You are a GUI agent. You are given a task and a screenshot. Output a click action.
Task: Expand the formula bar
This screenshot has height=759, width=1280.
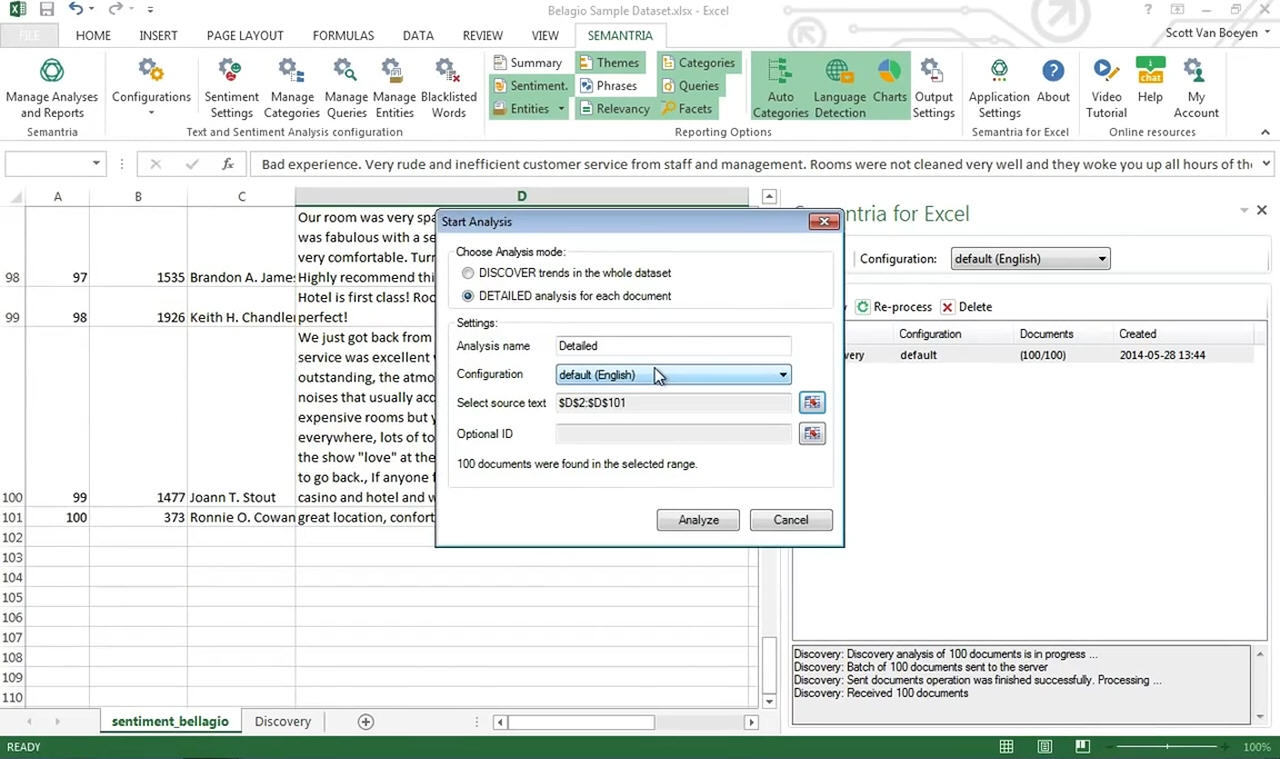(x=1266, y=164)
